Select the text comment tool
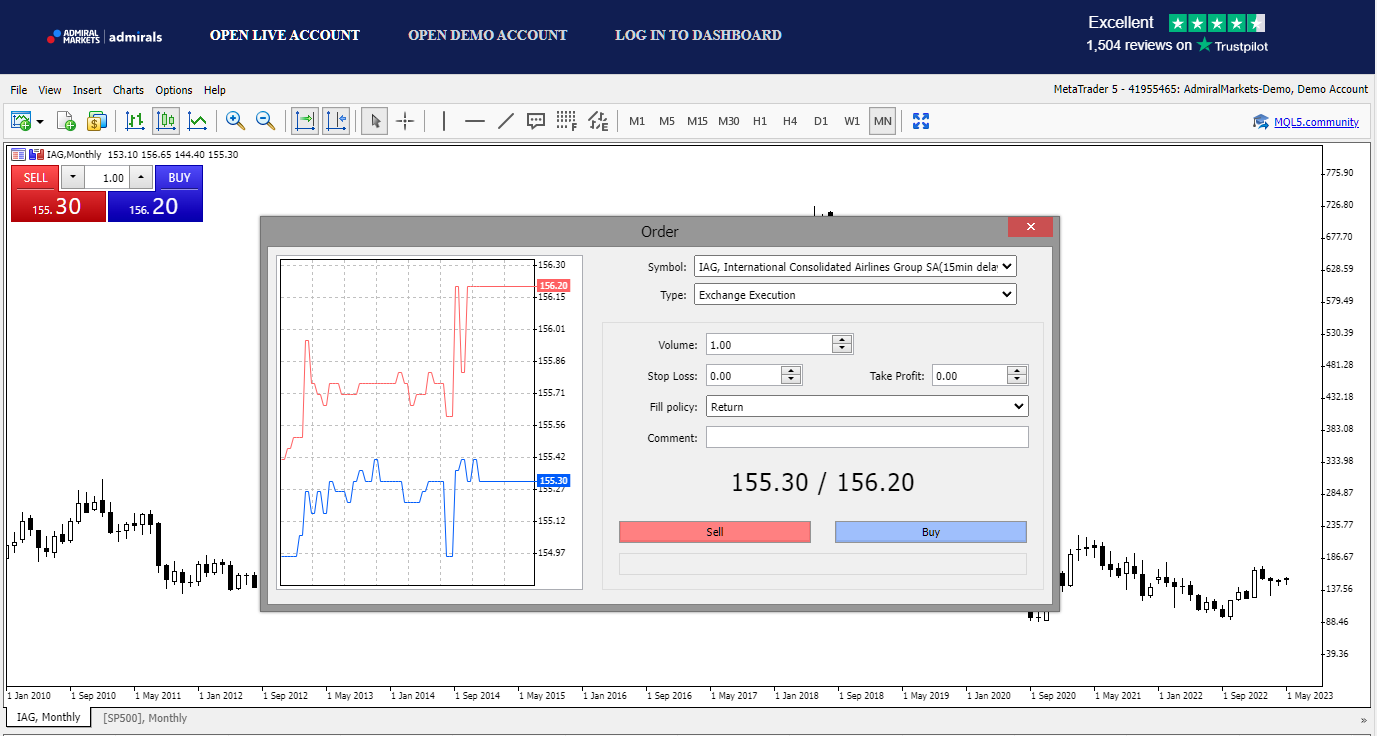The width and height of the screenshot is (1377, 736). click(x=536, y=121)
